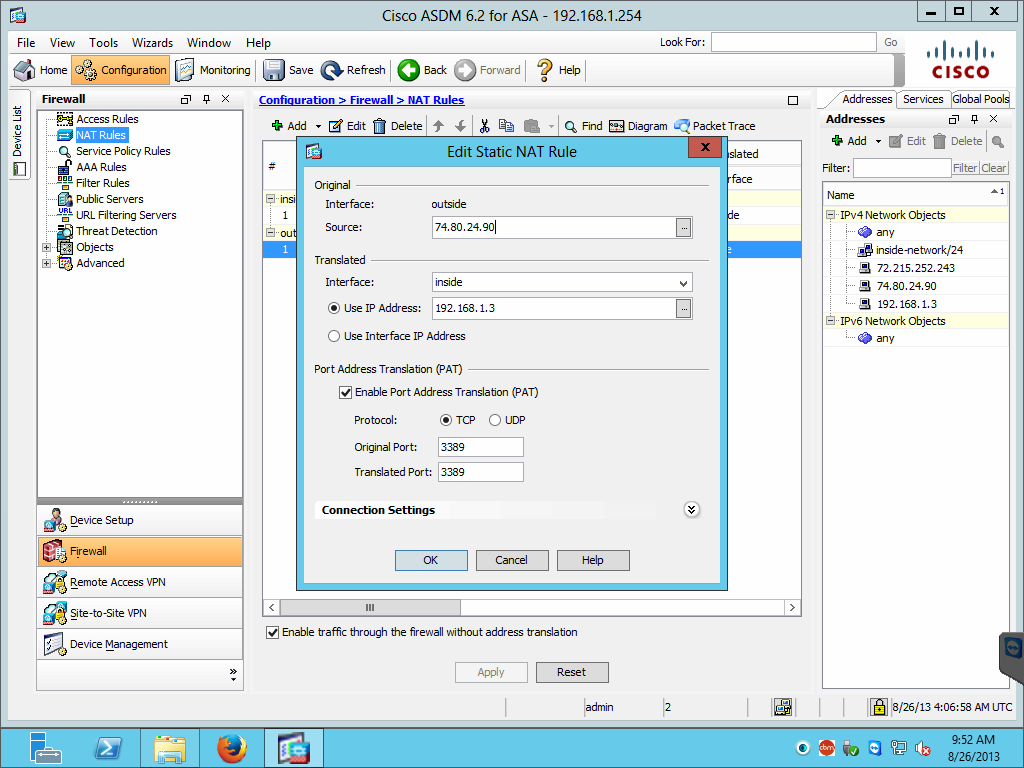
Task: Switch to the Global Pools tab
Action: [x=980, y=99]
